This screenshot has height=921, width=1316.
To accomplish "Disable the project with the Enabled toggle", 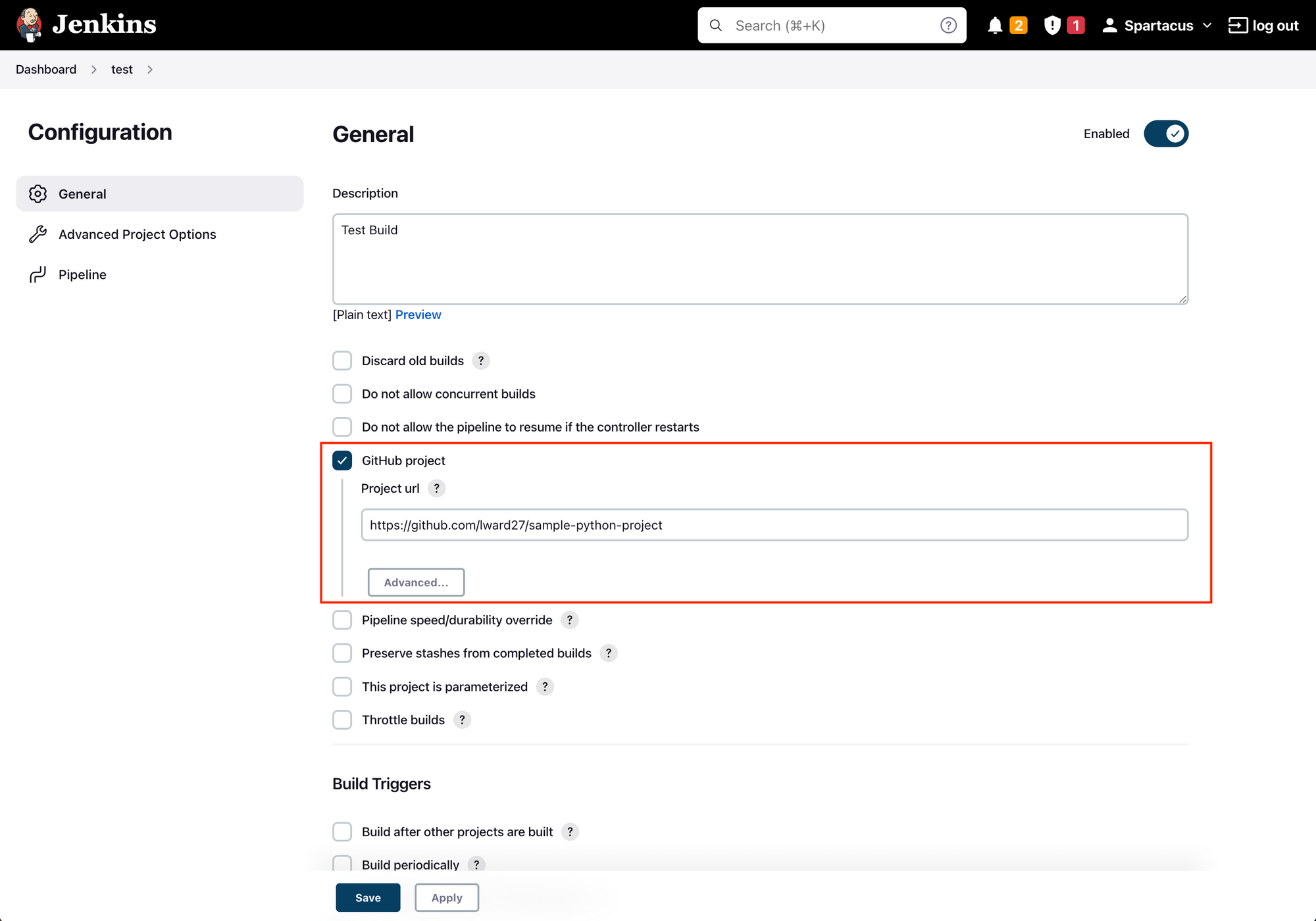I will click(x=1166, y=134).
